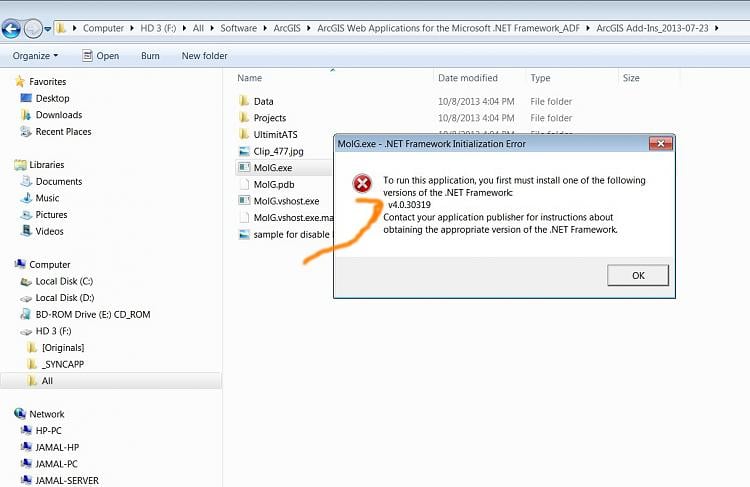750x487 pixels.
Task: Select HD 3 (F:) in the breadcrumb
Action: point(158,28)
